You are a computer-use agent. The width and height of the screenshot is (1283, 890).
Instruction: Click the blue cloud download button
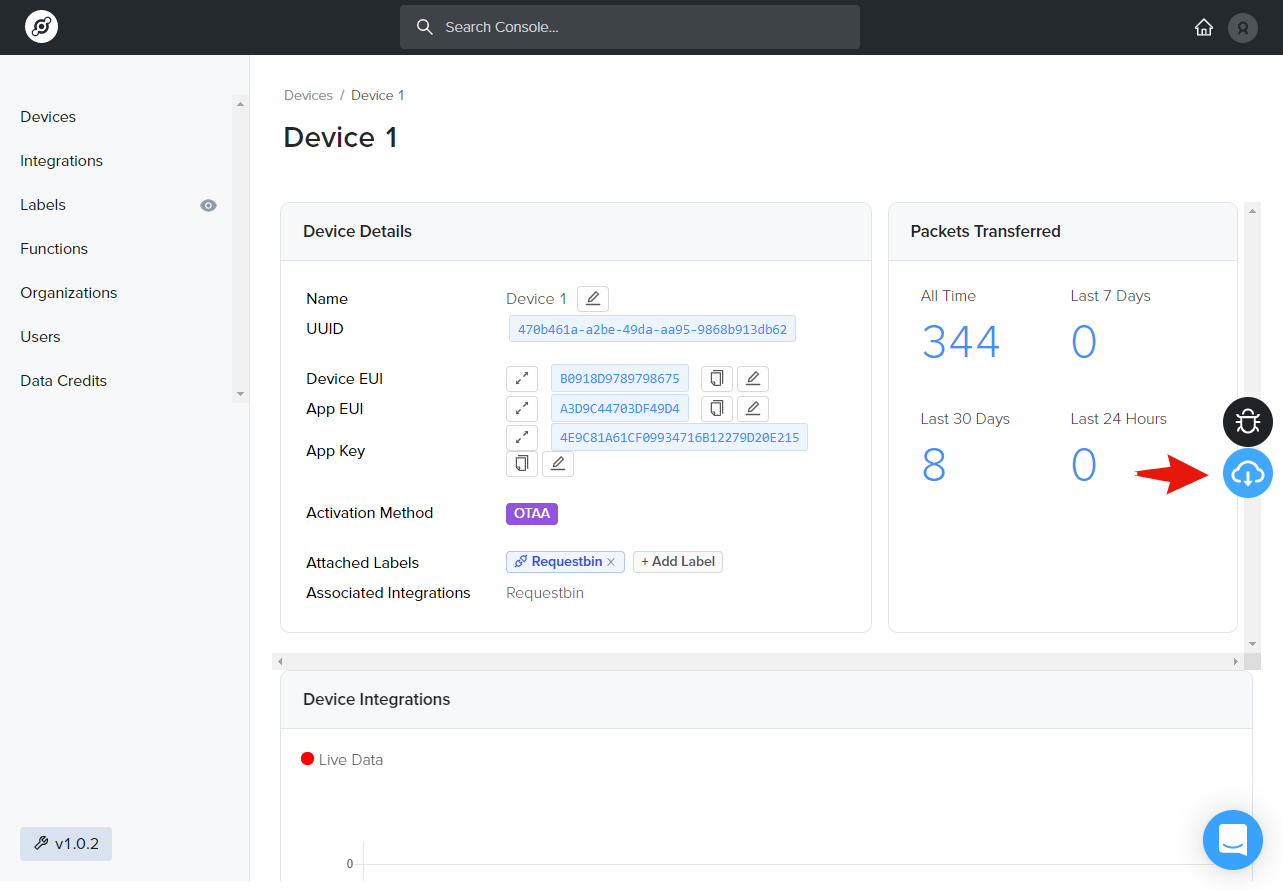click(1247, 474)
